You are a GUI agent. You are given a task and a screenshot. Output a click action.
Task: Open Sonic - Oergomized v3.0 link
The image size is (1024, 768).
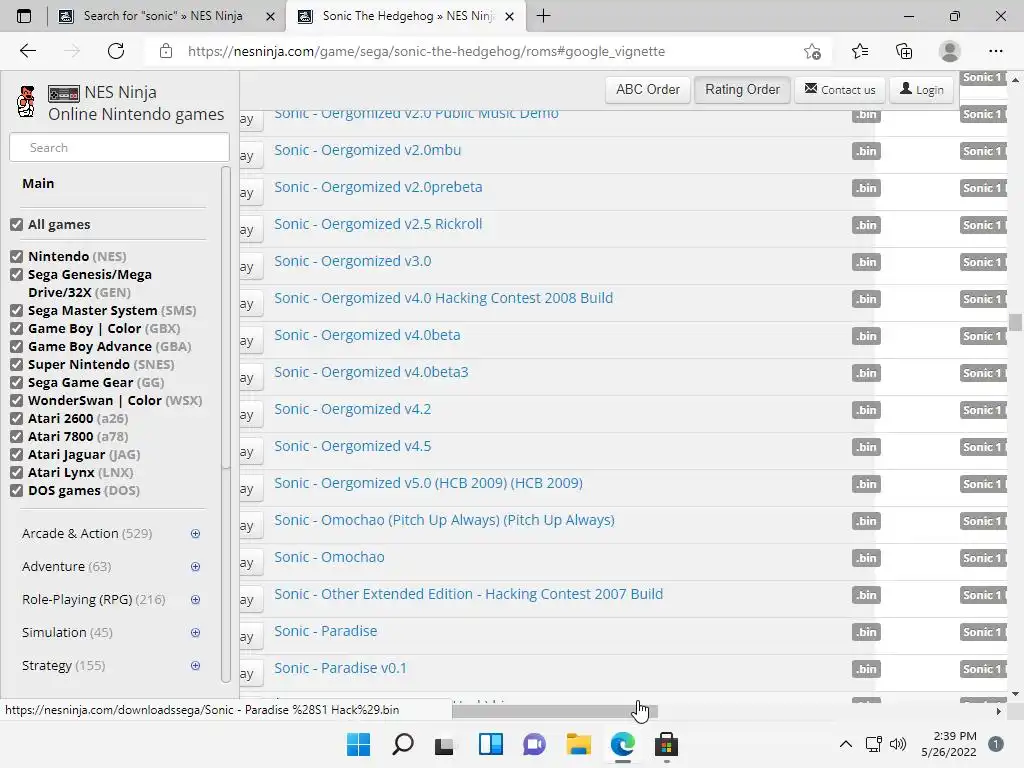(x=353, y=261)
